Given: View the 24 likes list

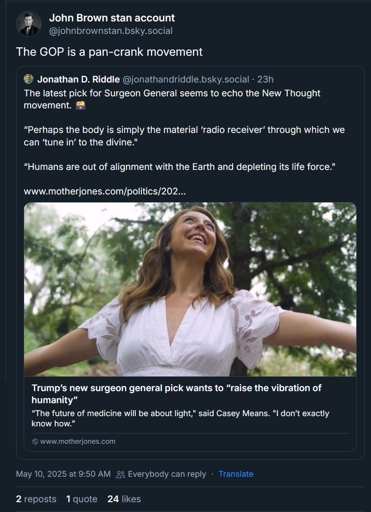Looking at the screenshot, I should (124, 499).
